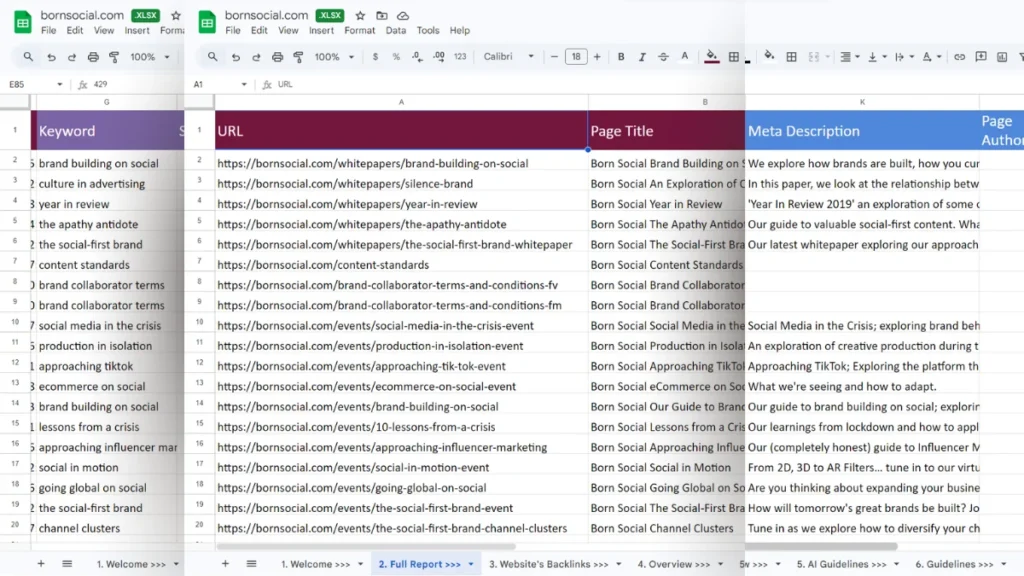
Task: Click the increase font size plus
Action: (597, 57)
